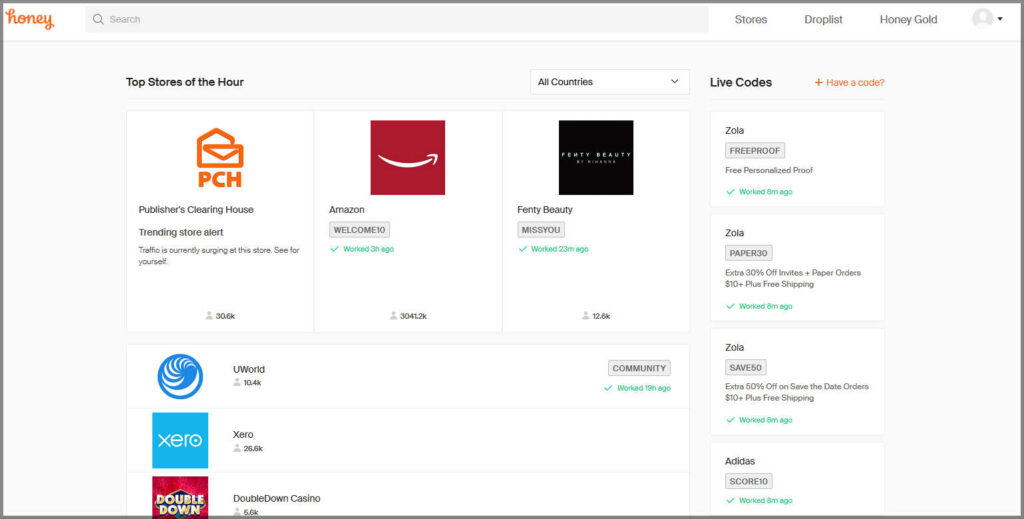Screen dimensions: 1024x519
Task: Click into the Search input field
Action: pyautogui.click(x=400, y=19)
